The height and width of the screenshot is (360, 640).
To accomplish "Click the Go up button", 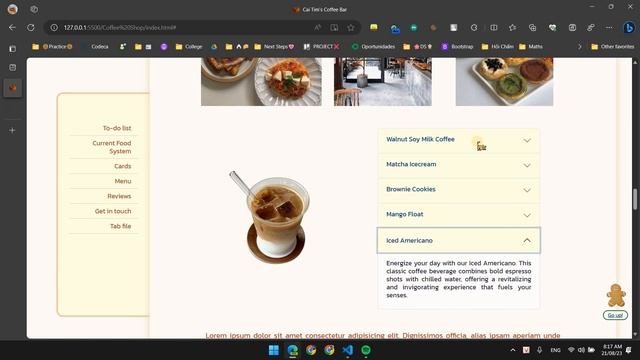I will (615, 315).
